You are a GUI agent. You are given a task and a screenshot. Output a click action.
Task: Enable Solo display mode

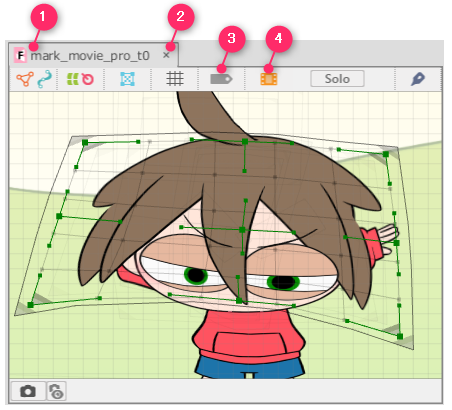tap(337, 79)
